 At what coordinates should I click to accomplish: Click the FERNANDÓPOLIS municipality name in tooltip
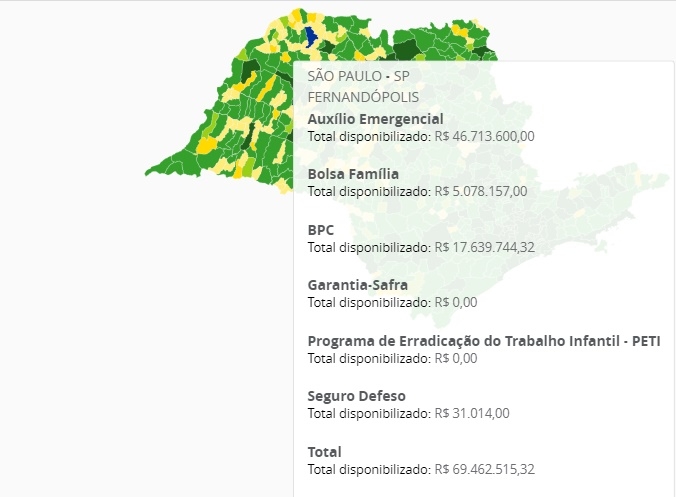(x=363, y=97)
